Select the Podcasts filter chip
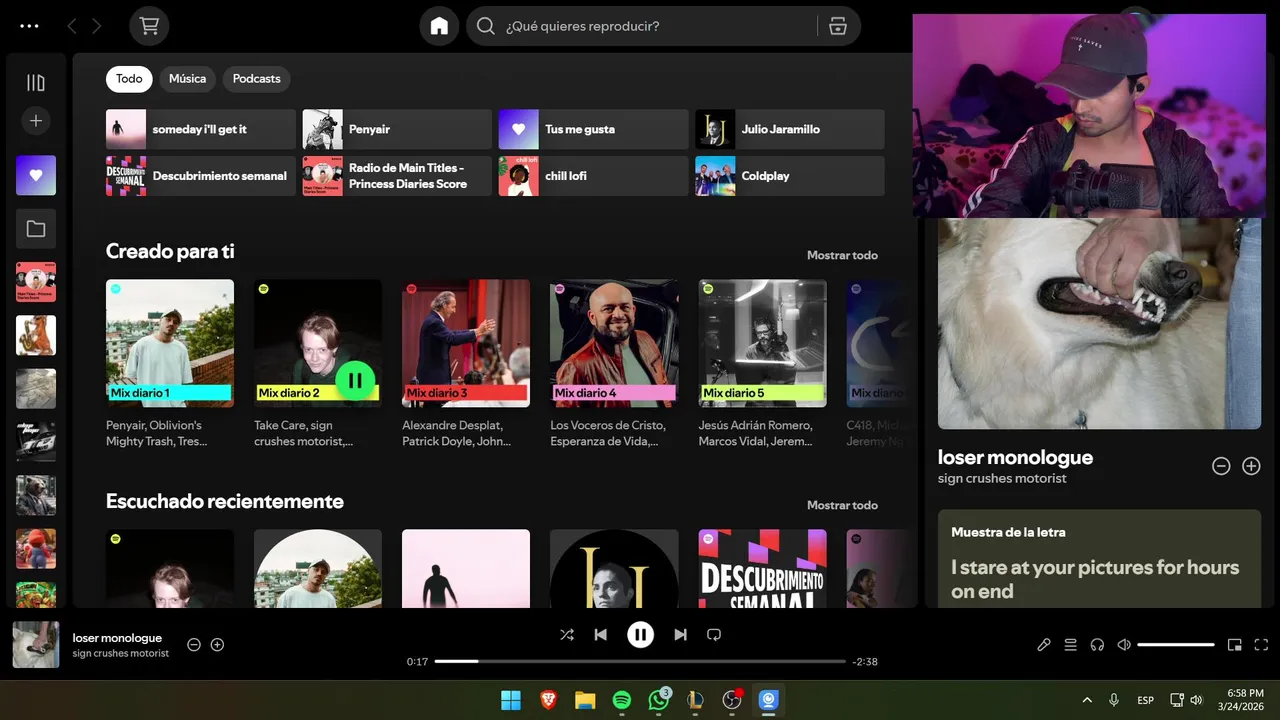 (256, 79)
